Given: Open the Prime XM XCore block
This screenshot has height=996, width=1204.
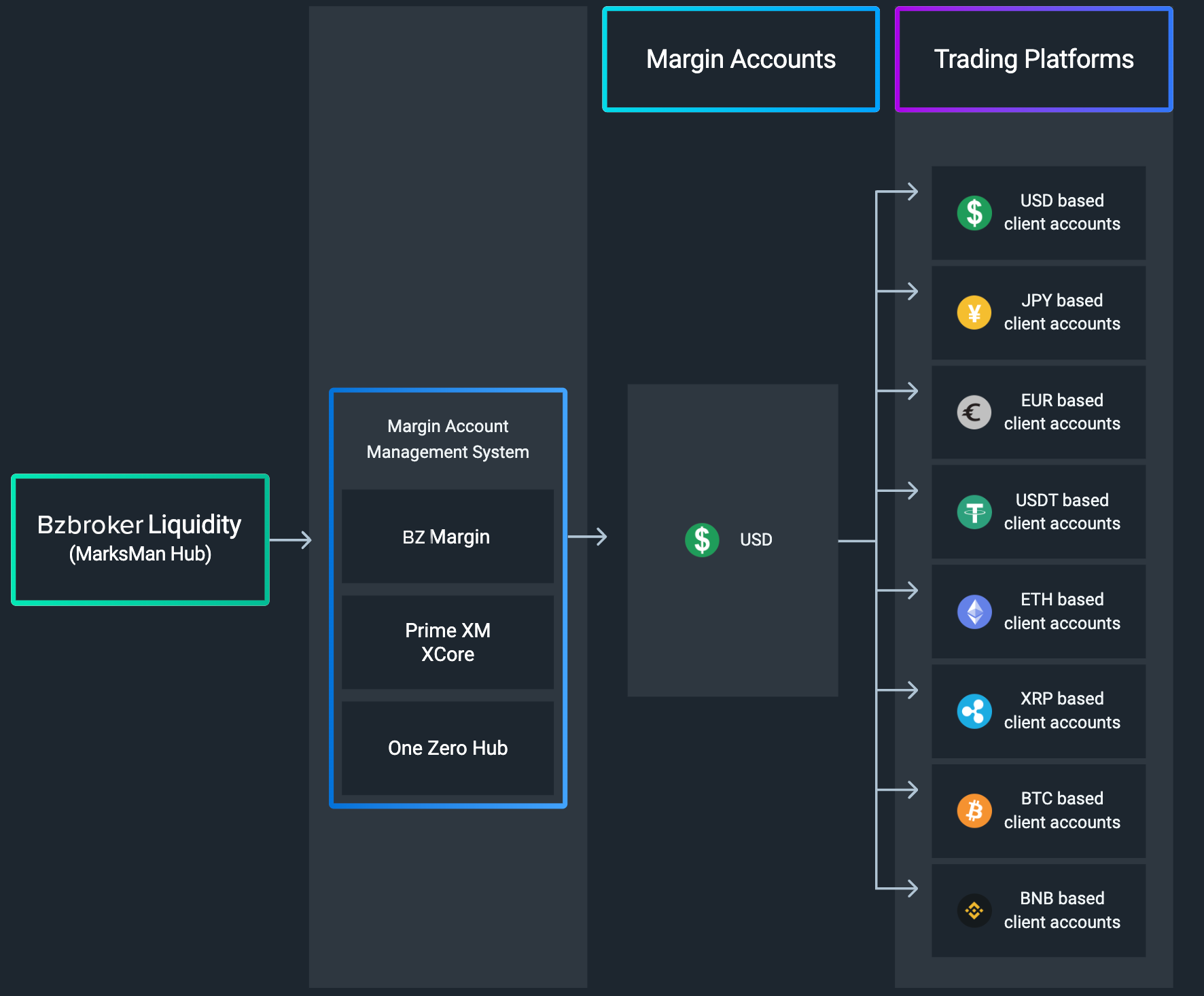Looking at the screenshot, I should (x=448, y=642).
